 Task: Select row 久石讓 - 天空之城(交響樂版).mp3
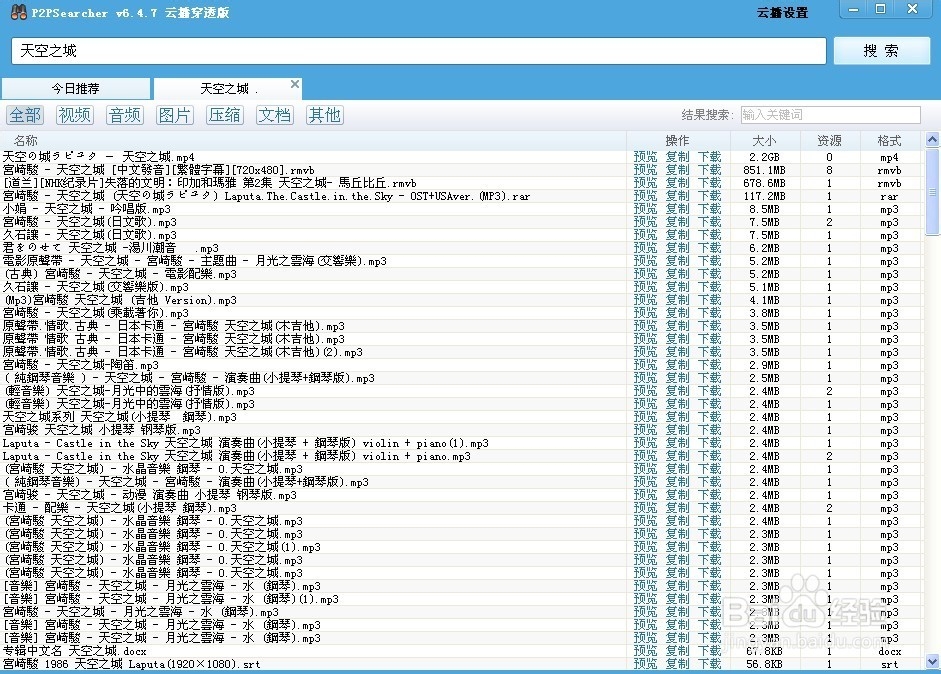point(462,287)
